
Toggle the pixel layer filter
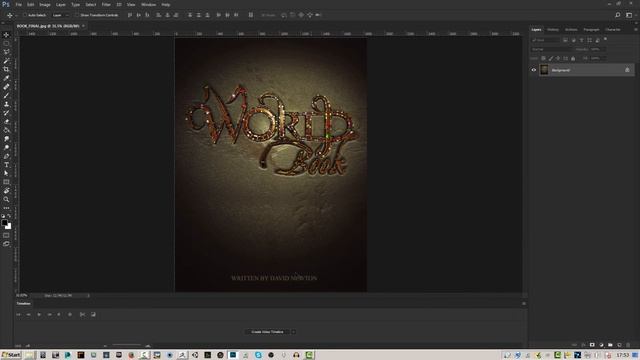coord(565,40)
